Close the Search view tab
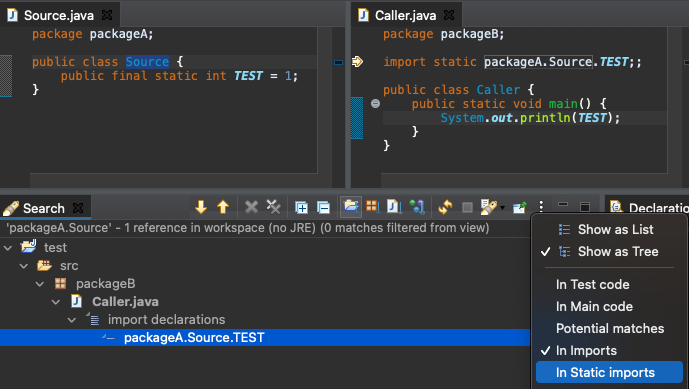689x389 pixels. click(78, 208)
